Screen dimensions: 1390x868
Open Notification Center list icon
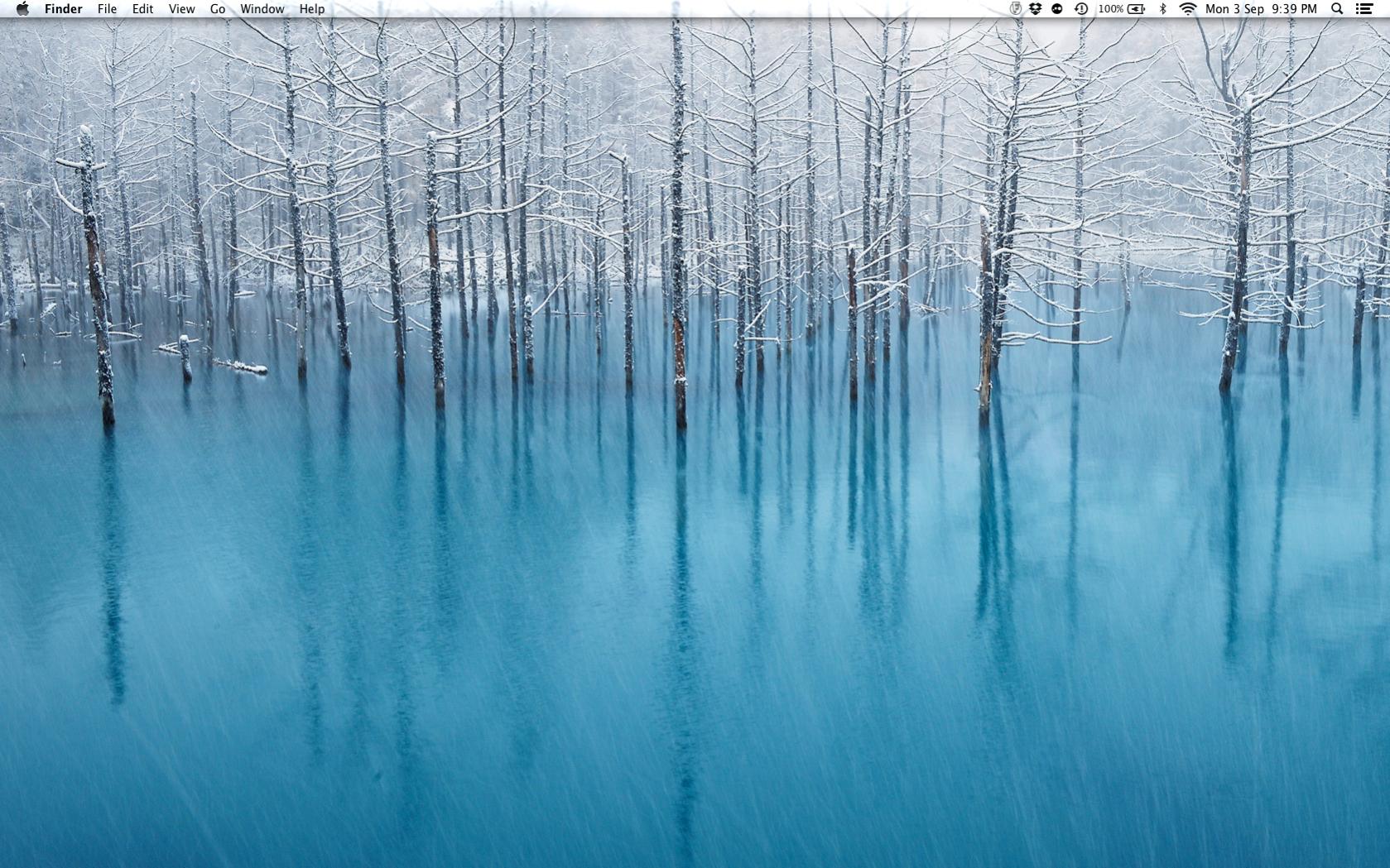[1364, 8]
